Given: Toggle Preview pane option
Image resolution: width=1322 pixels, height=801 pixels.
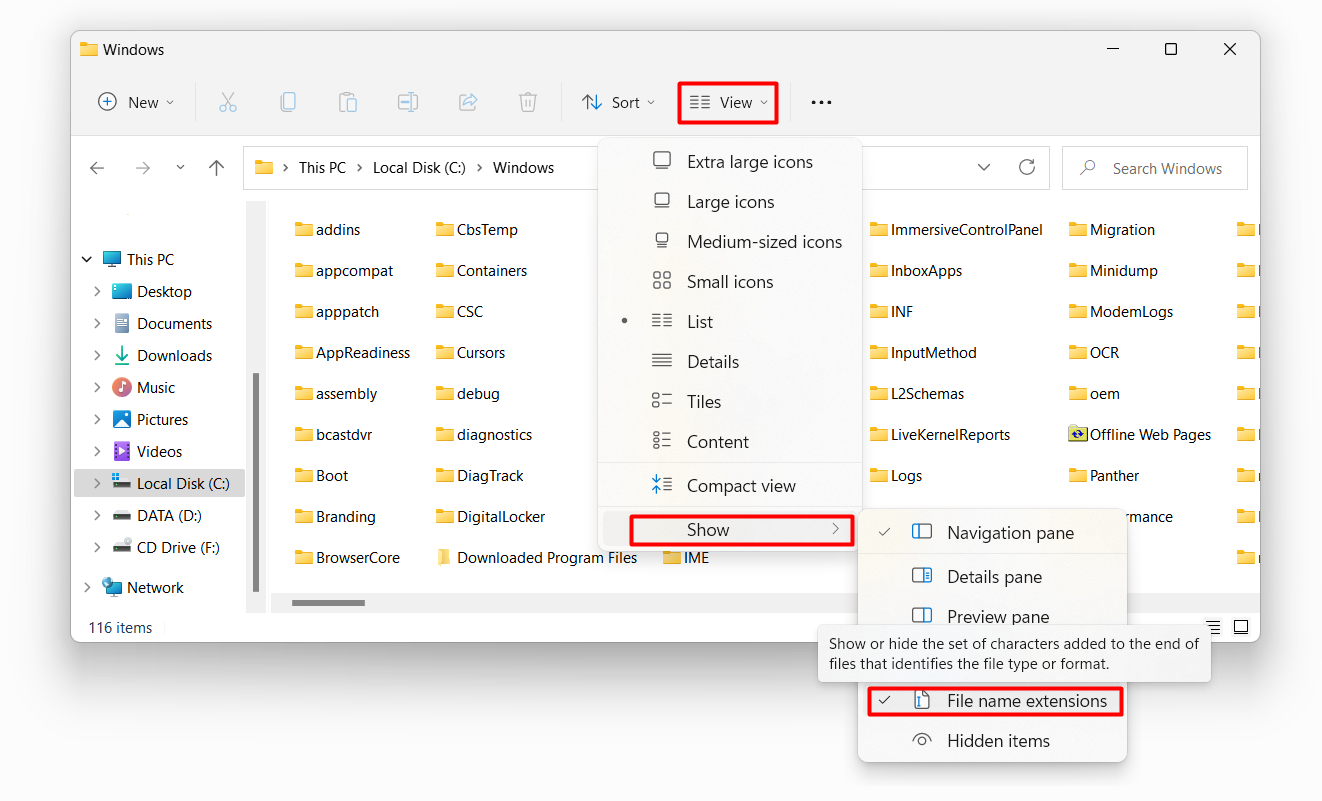Looking at the screenshot, I should click(x=992, y=616).
